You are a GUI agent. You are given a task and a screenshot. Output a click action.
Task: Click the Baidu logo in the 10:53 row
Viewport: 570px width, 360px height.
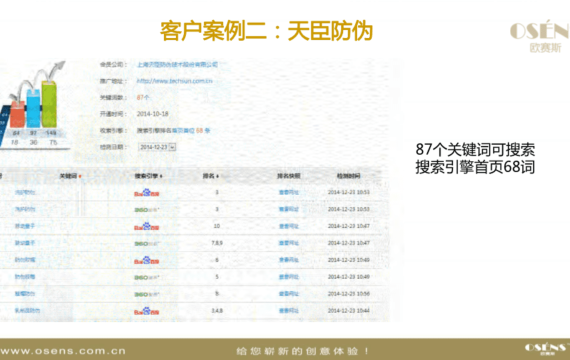(146, 192)
